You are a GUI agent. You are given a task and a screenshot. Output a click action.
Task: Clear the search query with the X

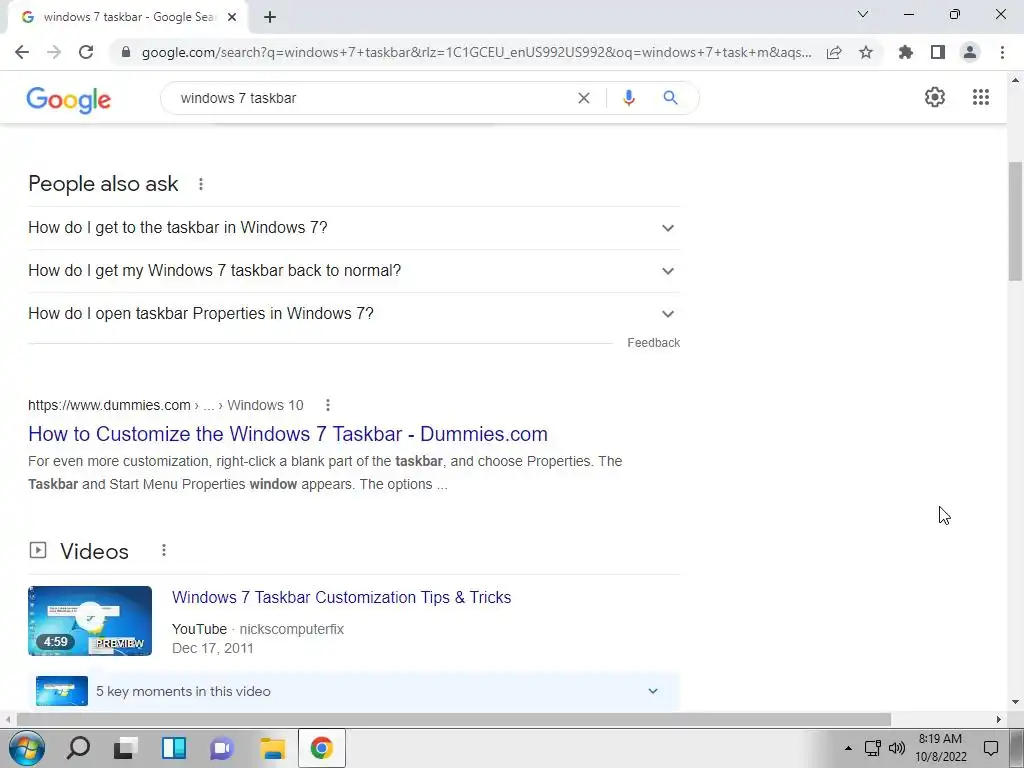pyautogui.click(x=584, y=98)
